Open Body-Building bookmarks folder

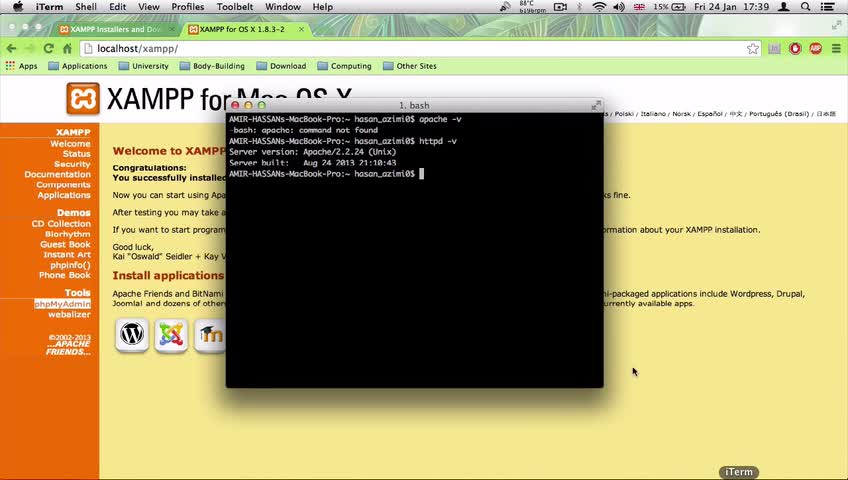212,66
